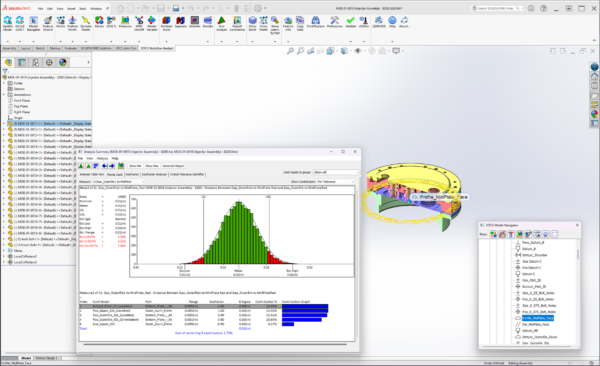This screenshot has height=366, width=600.
Task: Open the GD&T tool in the ribbon
Action: [111, 22]
